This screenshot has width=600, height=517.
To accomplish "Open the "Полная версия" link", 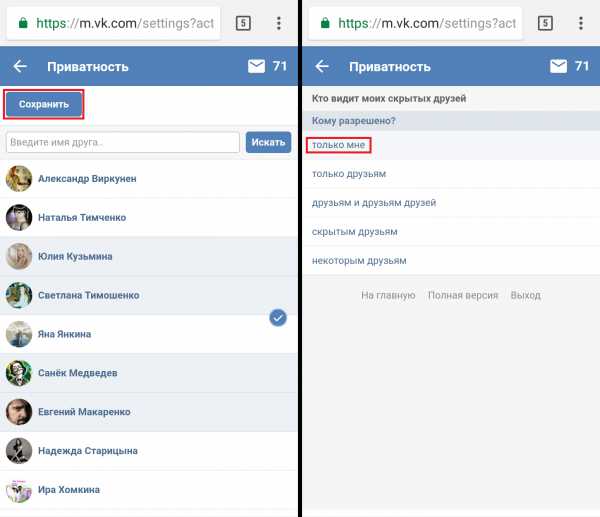I will coord(462,296).
